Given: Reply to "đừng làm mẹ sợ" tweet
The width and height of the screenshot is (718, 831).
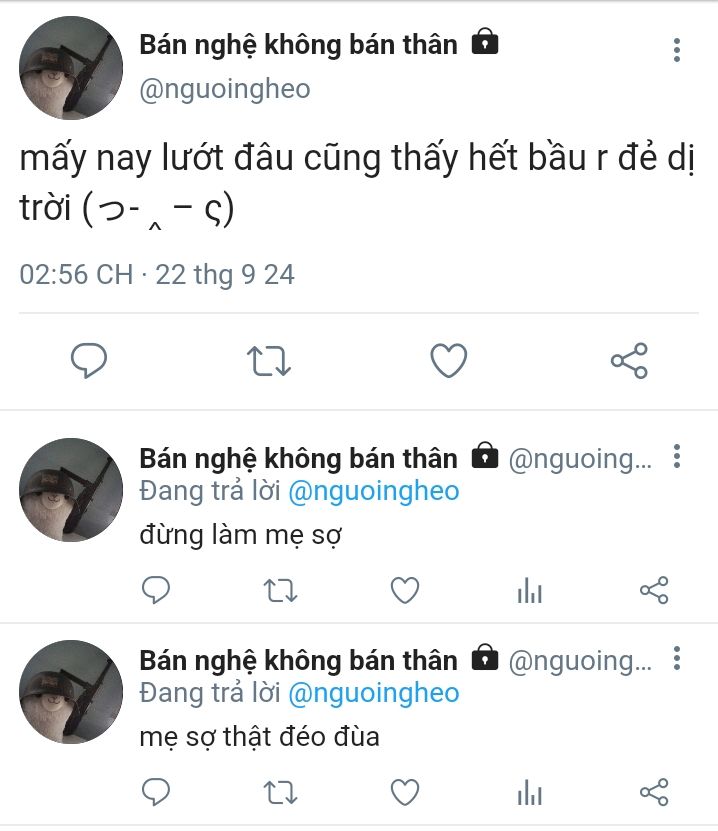Looking at the screenshot, I should click(x=155, y=591).
